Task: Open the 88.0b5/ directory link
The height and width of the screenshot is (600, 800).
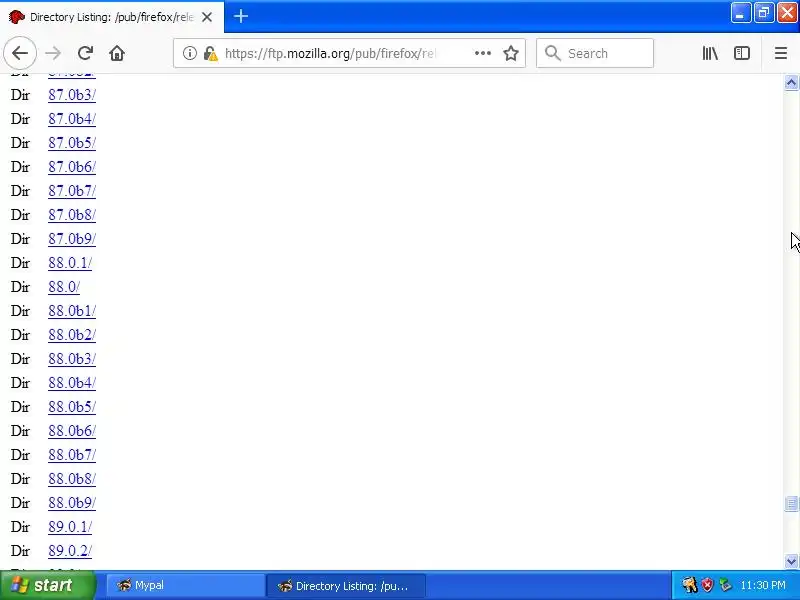Action: [x=72, y=407]
